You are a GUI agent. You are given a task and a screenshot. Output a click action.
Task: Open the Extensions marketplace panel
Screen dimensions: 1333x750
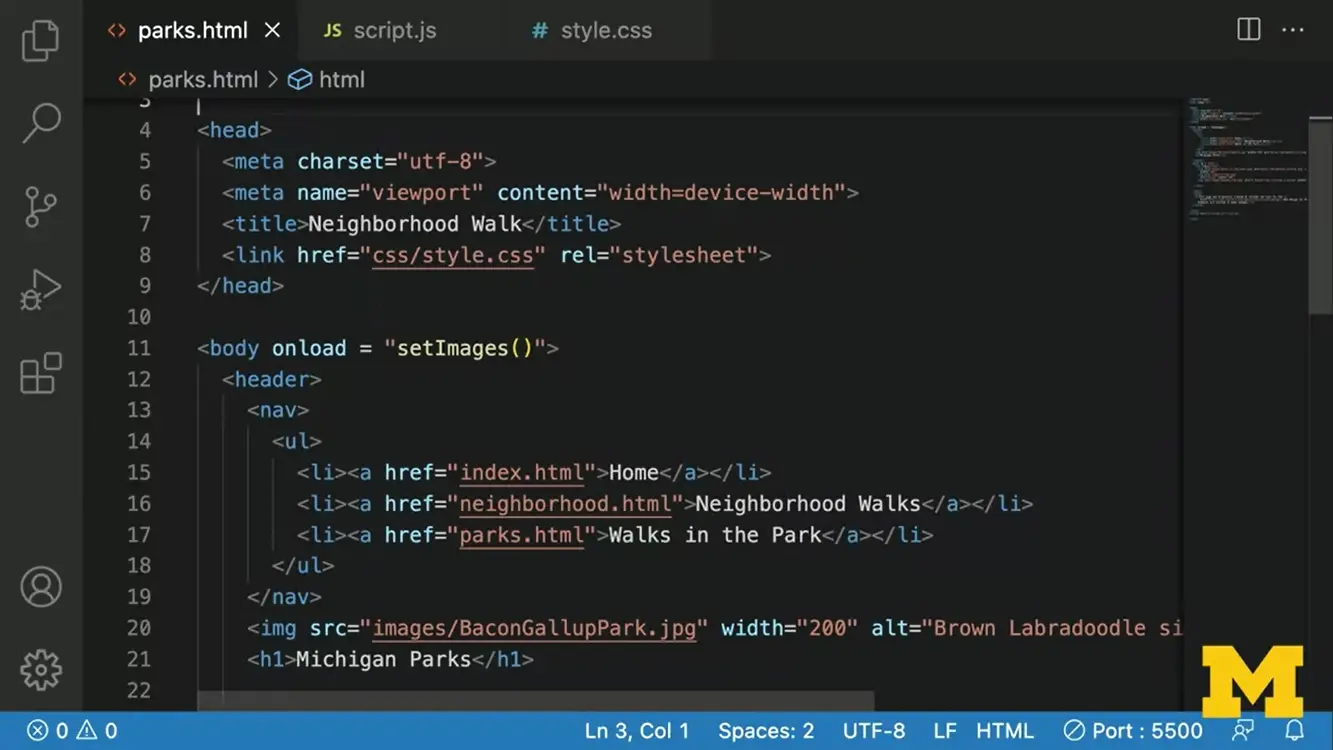tap(41, 373)
